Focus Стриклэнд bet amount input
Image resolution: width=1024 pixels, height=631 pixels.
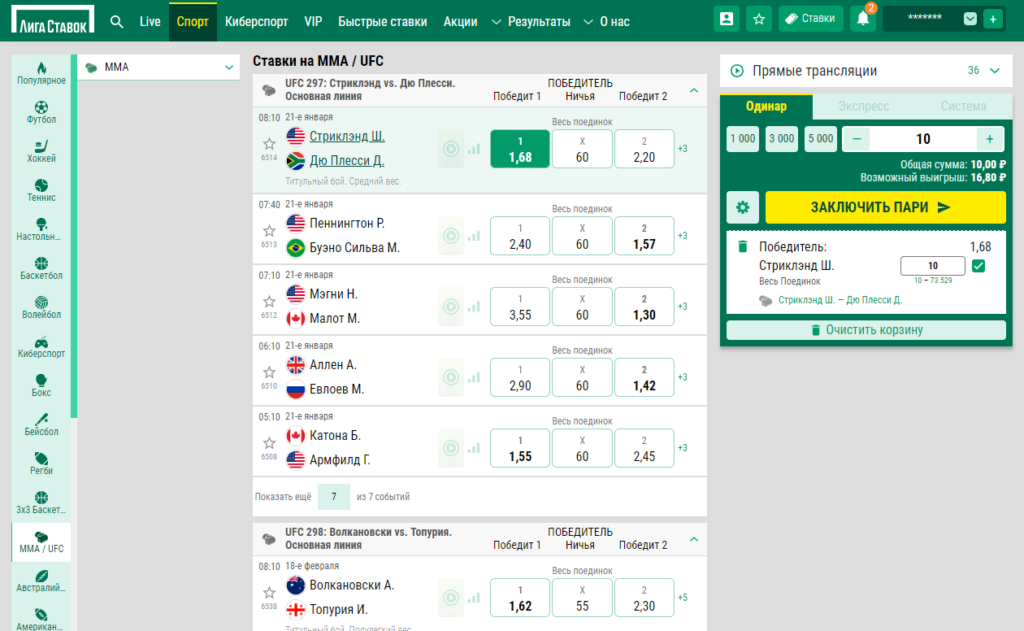(x=933, y=266)
